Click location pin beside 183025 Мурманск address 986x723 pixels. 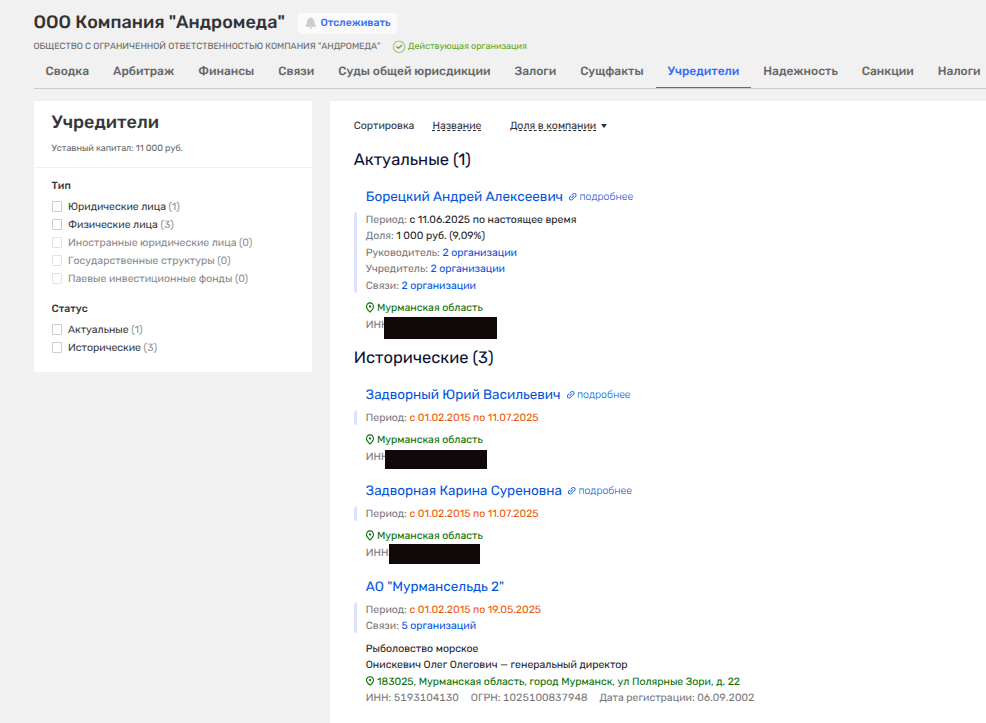point(370,681)
